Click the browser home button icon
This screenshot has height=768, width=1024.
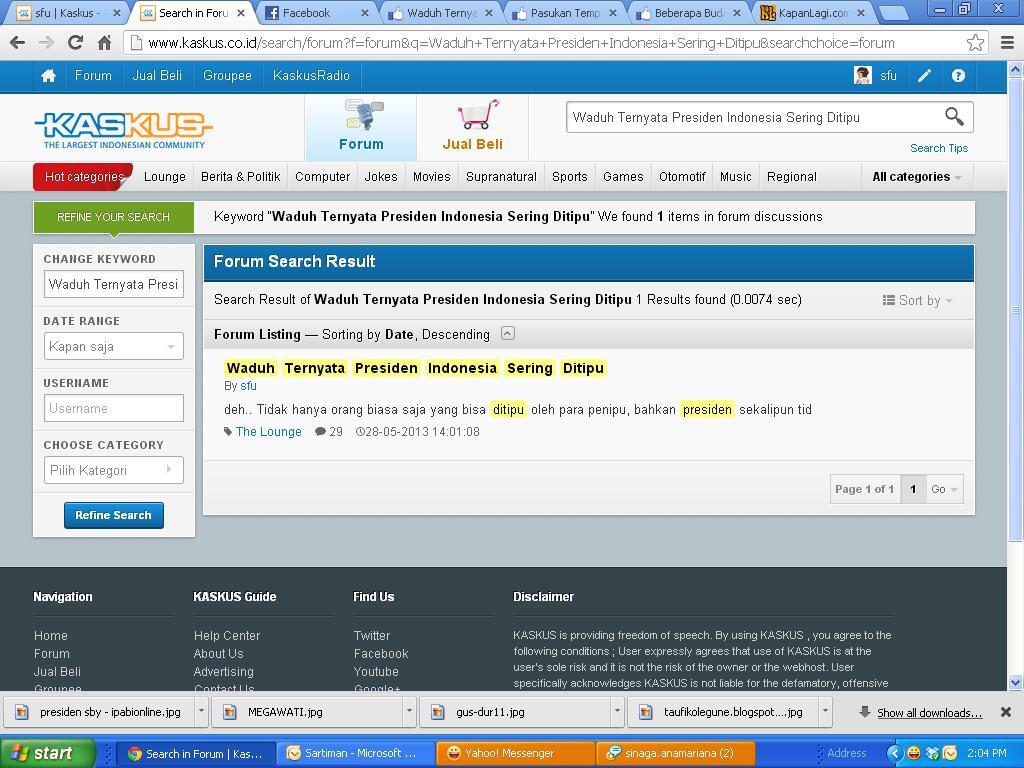coord(104,43)
